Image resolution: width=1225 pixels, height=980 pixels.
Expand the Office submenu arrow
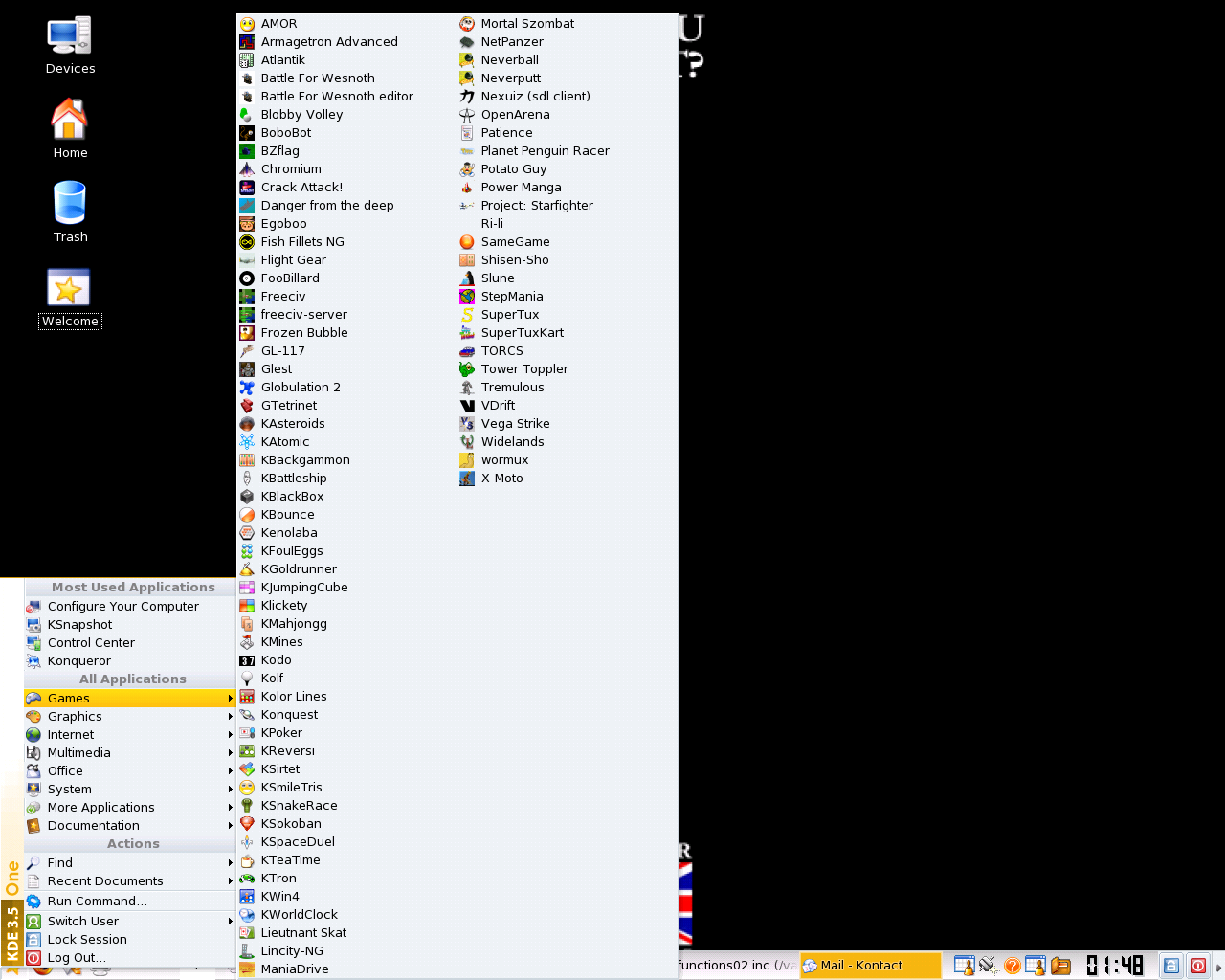pos(231,771)
